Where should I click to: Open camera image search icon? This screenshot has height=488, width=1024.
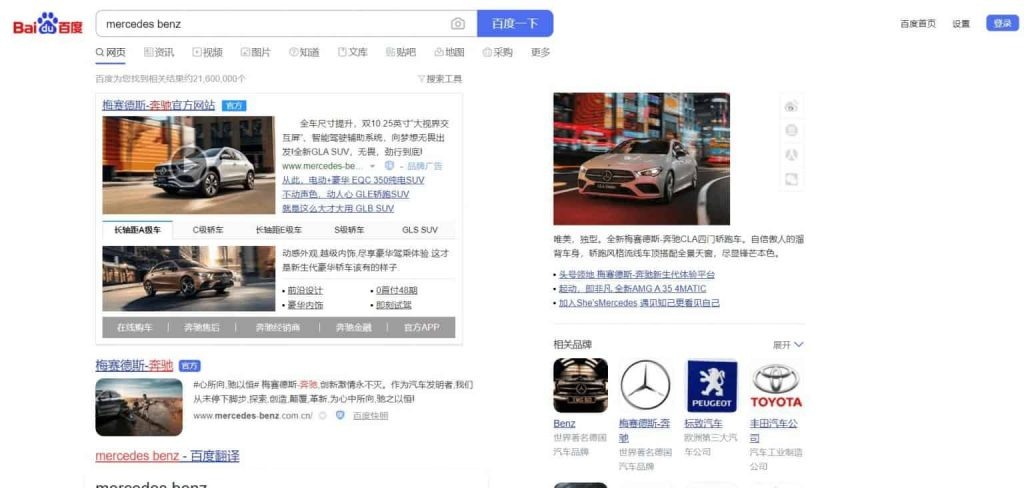click(x=458, y=24)
